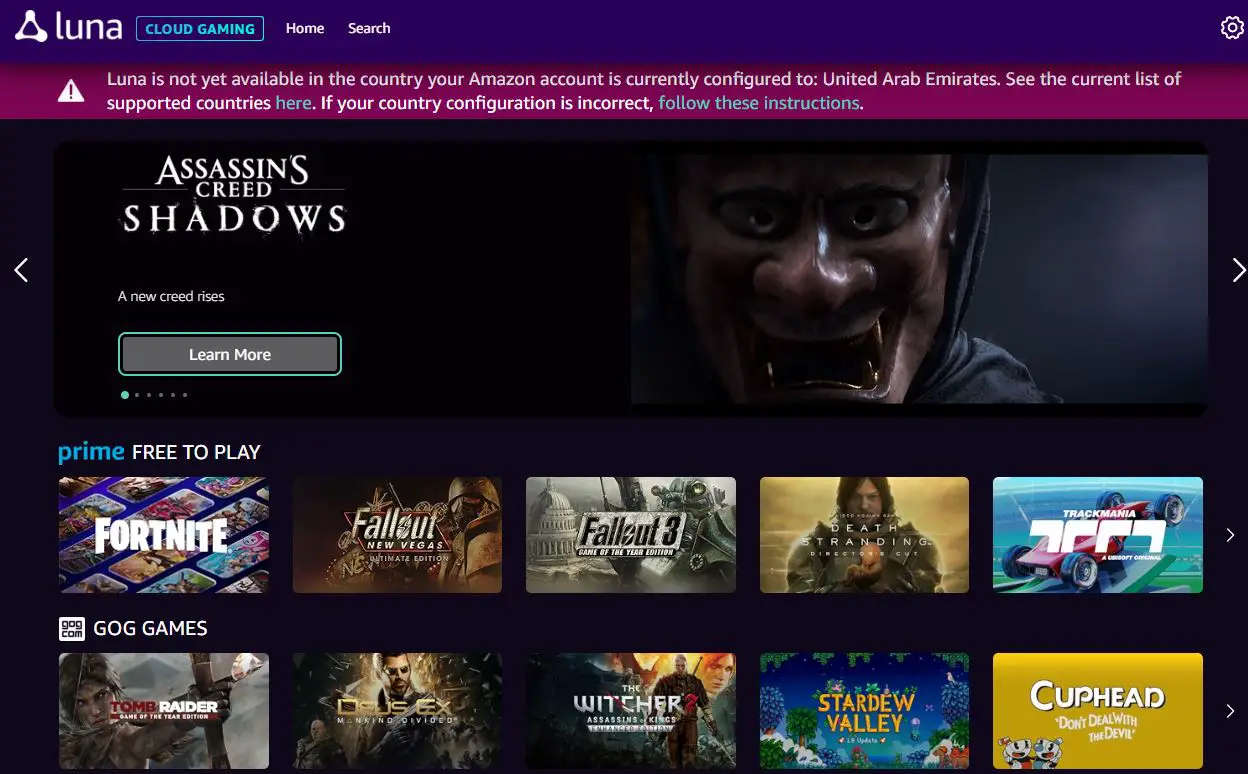Select the Stardew Valley tile
The width and height of the screenshot is (1248, 774).
point(864,711)
